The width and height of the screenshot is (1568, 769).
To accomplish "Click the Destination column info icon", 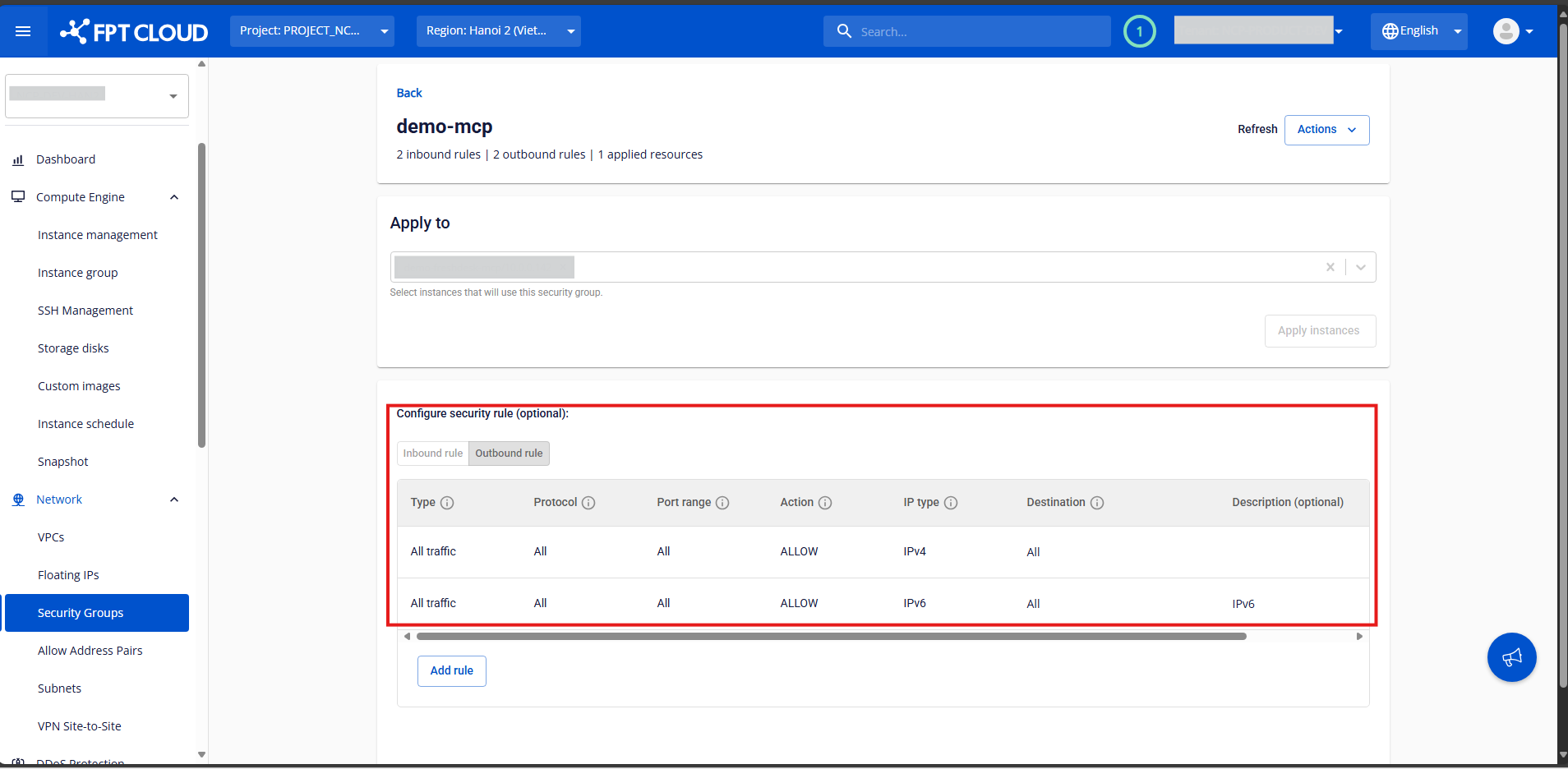I will (1097, 503).
